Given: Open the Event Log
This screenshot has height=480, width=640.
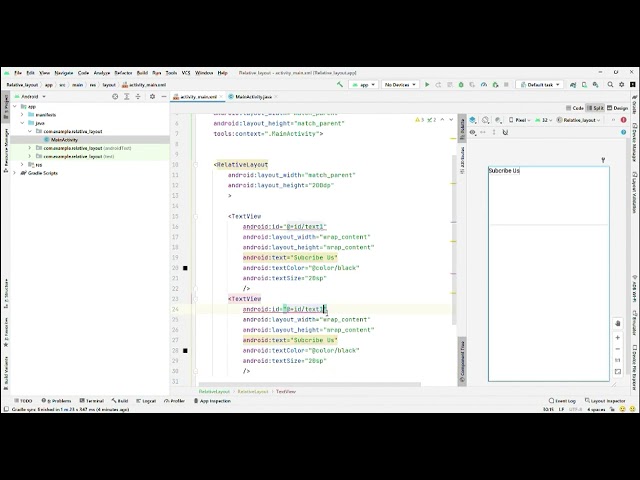Looking at the screenshot, I should (x=562, y=401).
